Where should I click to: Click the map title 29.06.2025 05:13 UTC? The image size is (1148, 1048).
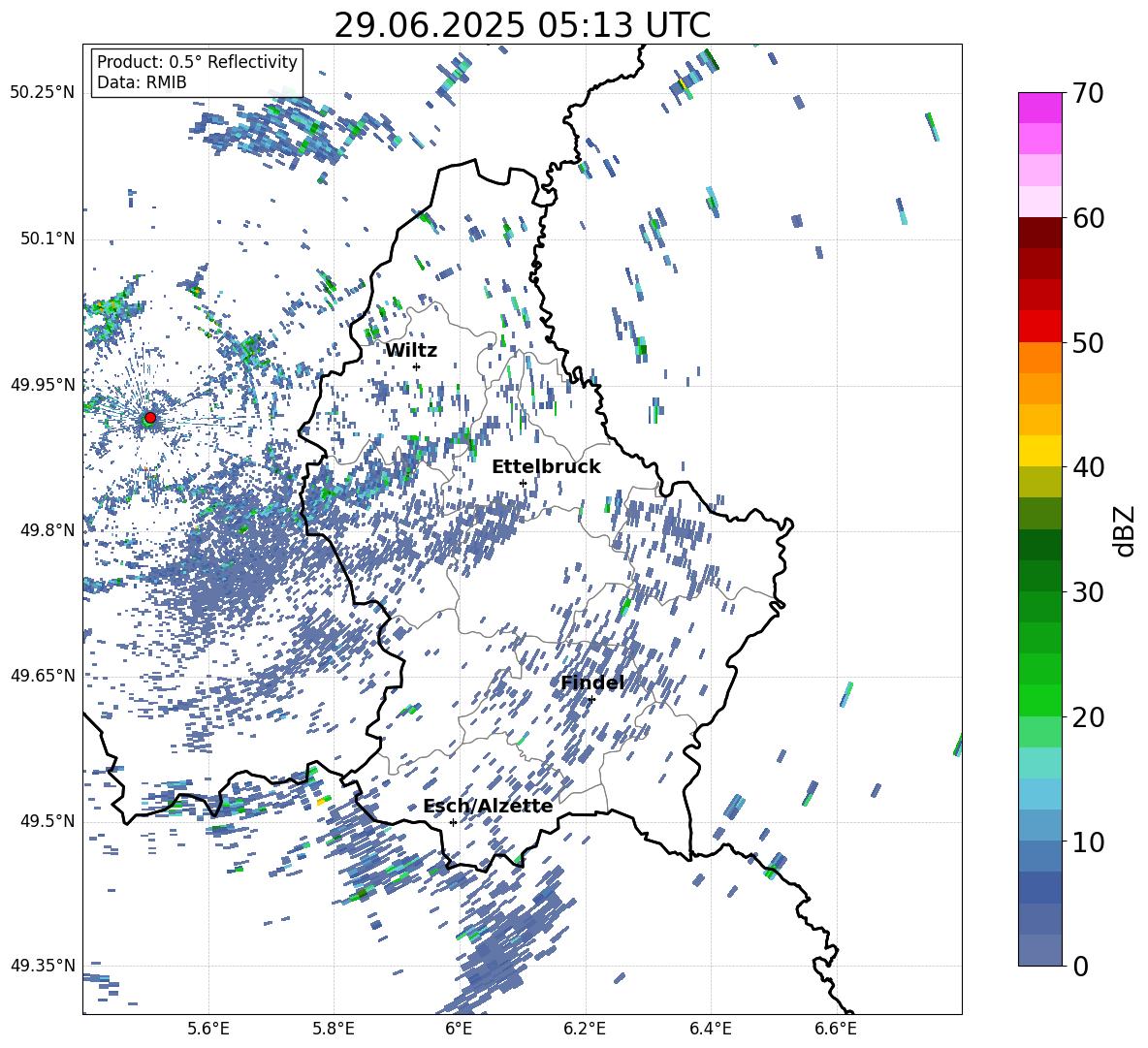coord(522,25)
